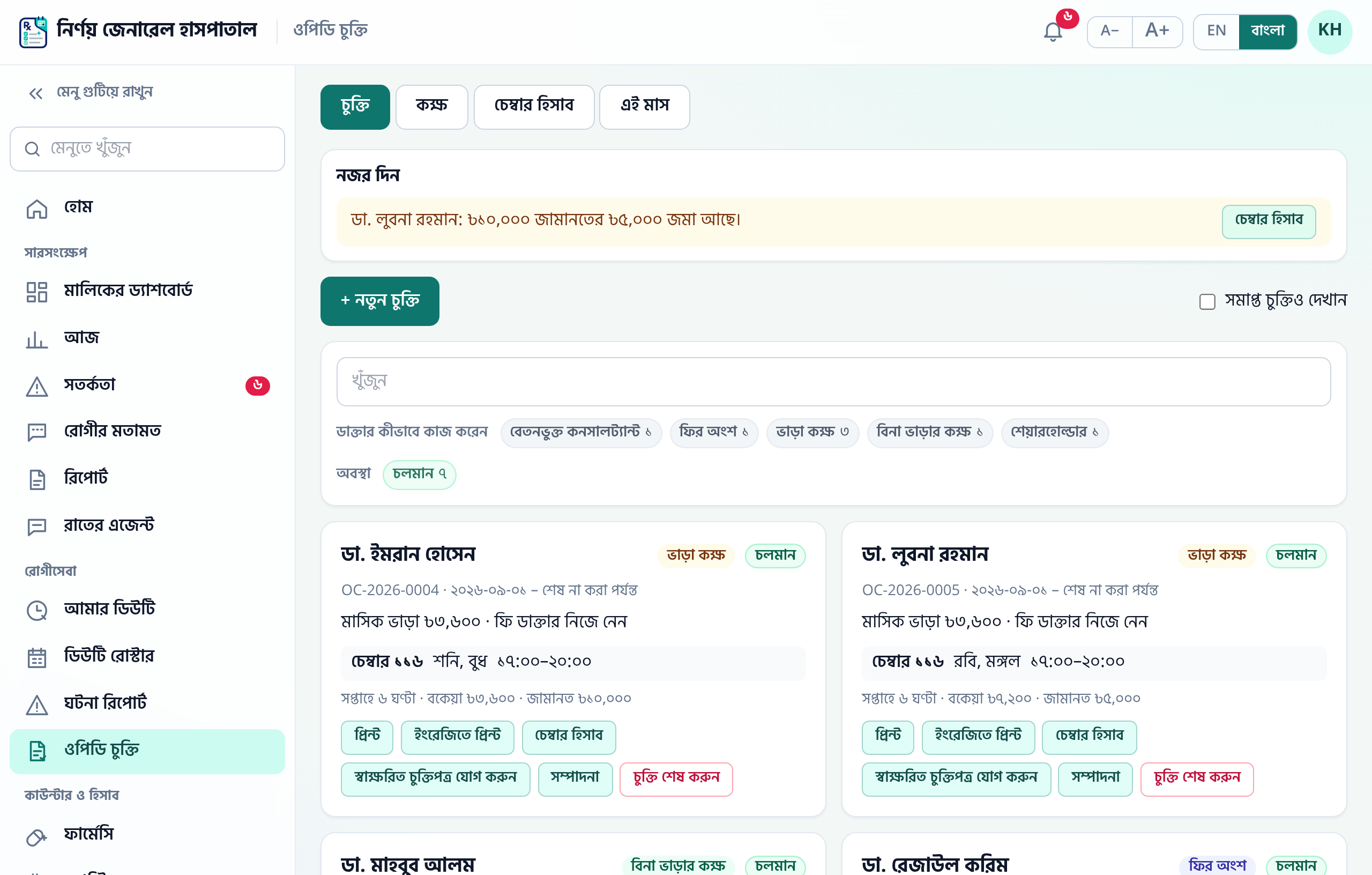Focus the মেনুতে খুঁজুন sidebar search field
This screenshot has width=1372, height=875.
(147, 150)
